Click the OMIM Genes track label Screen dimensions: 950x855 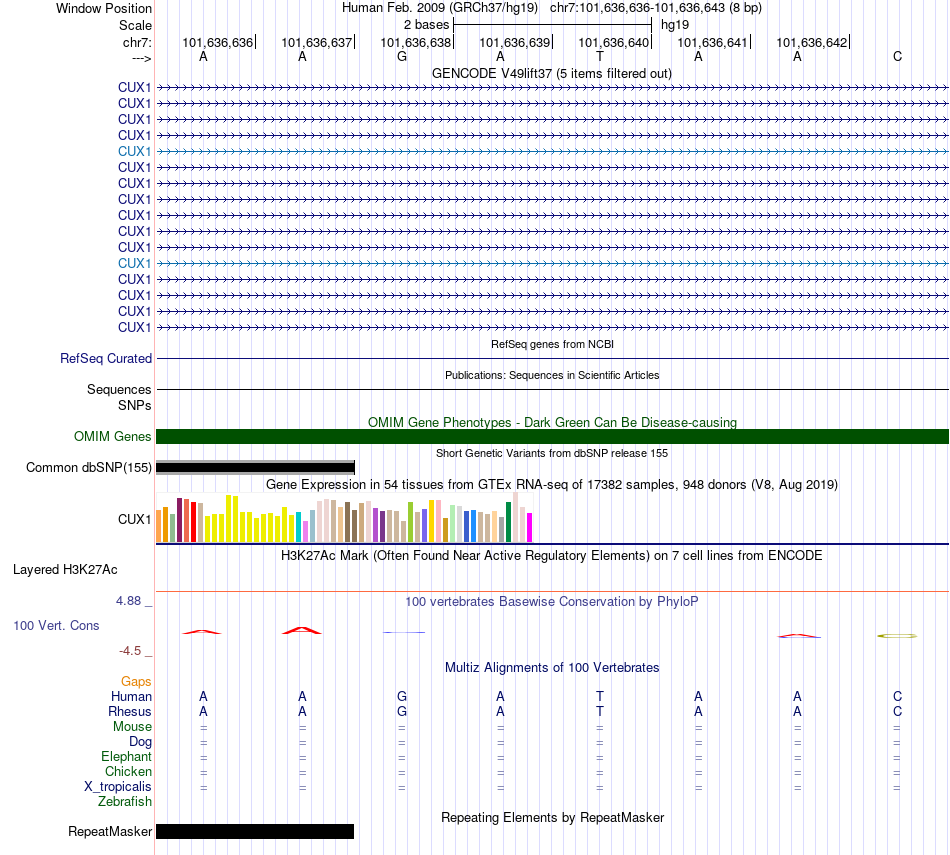[112, 436]
